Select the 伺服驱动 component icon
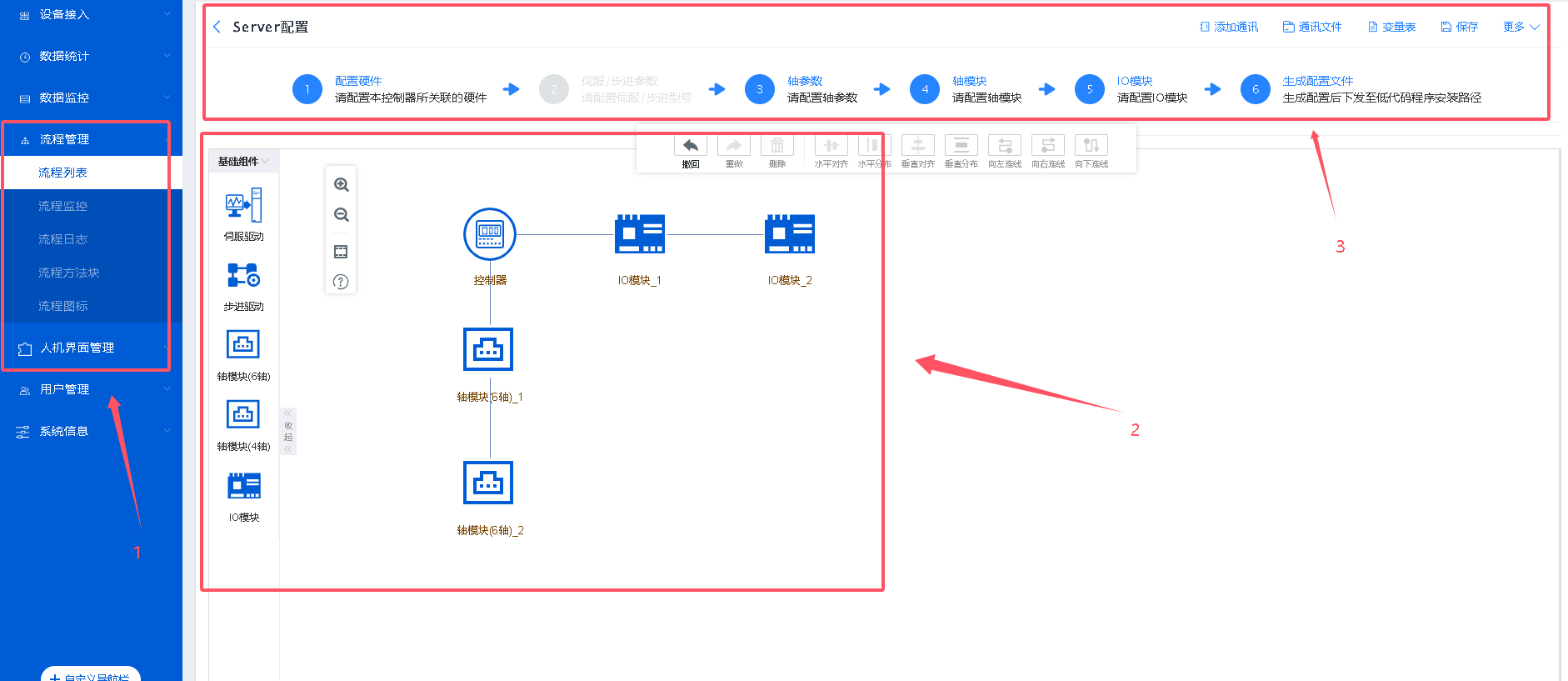The image size is (1568, 681). point(243,205)
